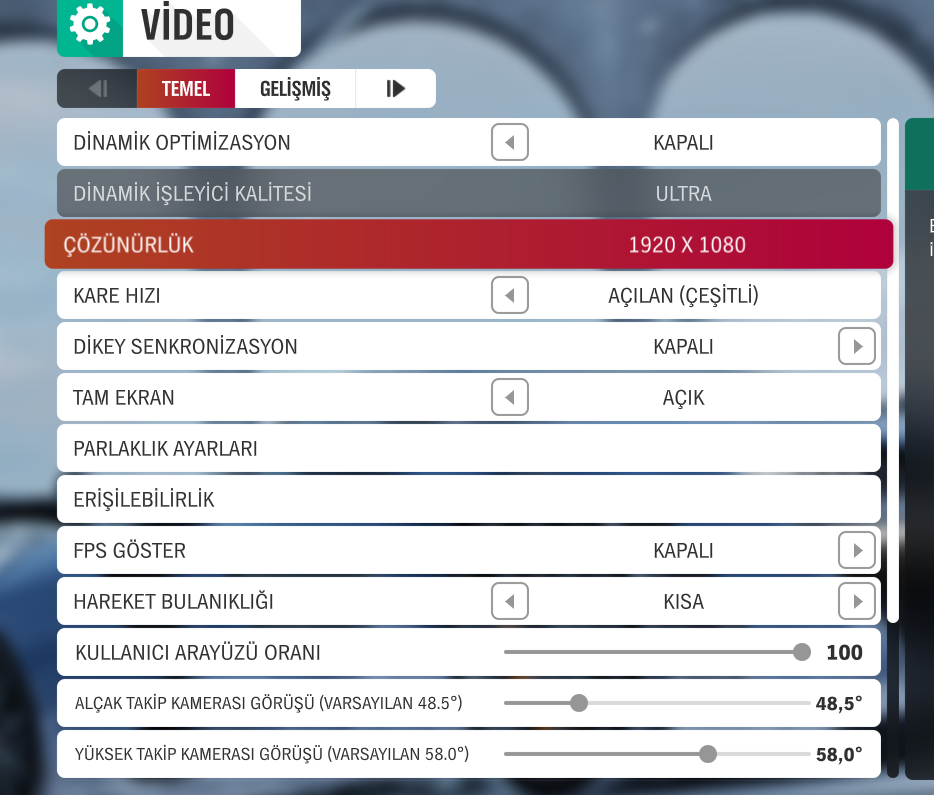Select the TEMEL tab
Viewport: 934px width, 795px height.
click(x=186, y=89)
